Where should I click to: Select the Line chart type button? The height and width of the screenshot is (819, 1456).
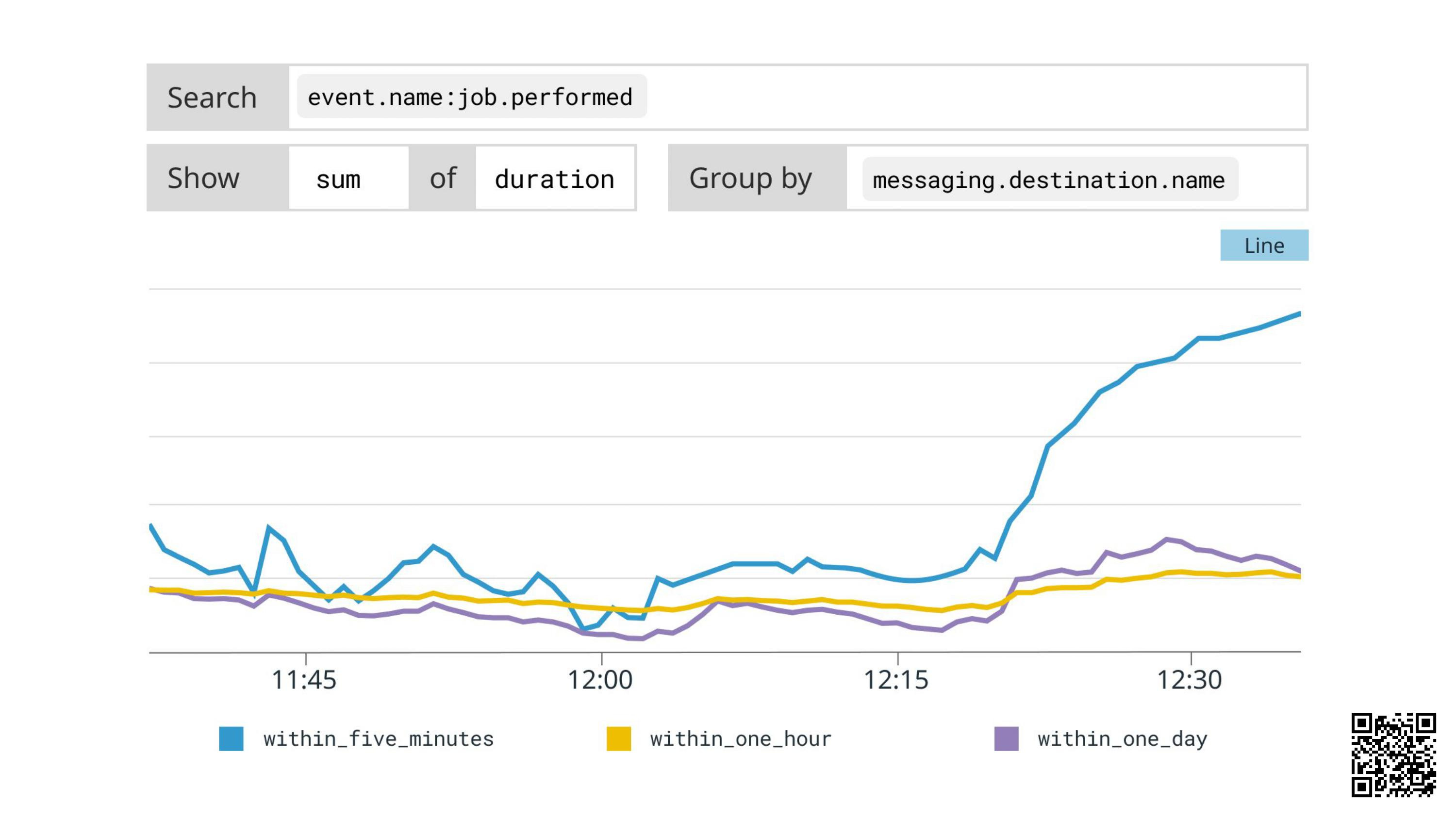pyautogui.click(x=1264, y=246)
